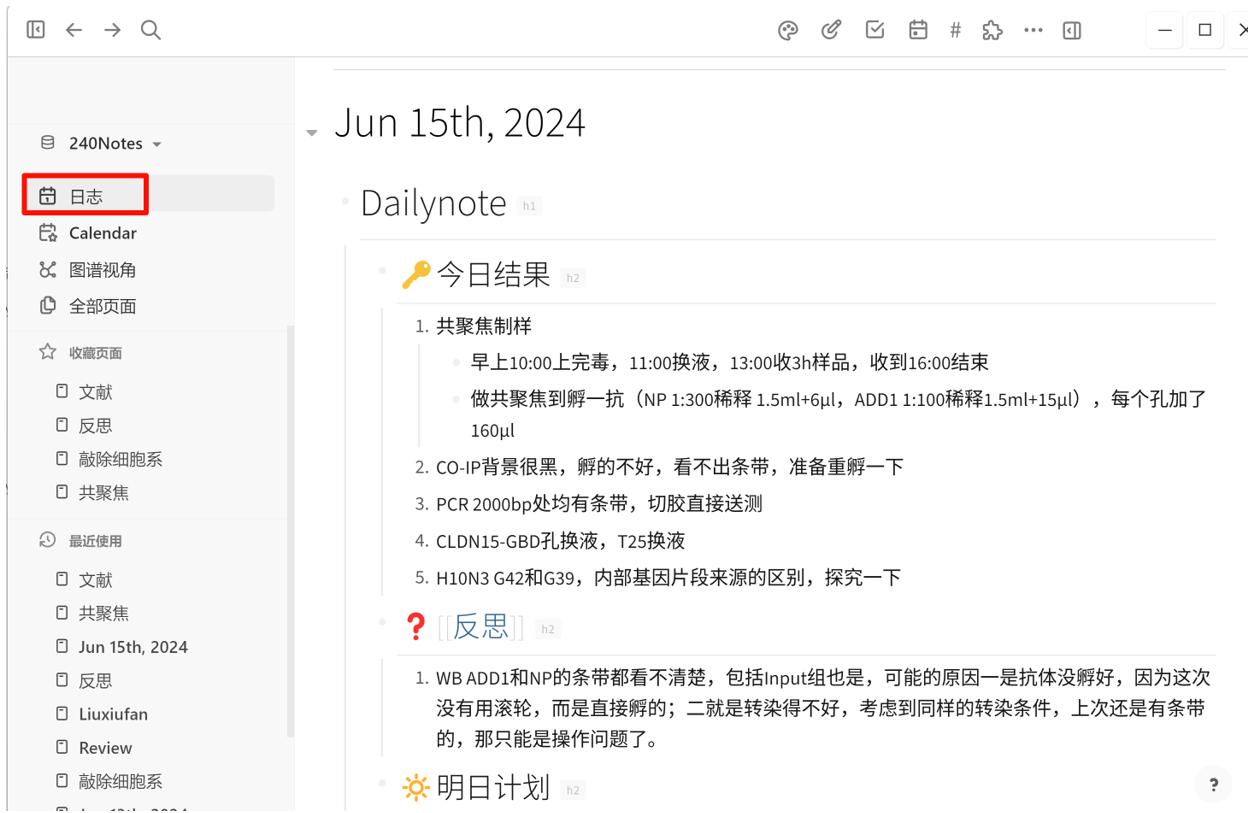Viewport: 1248px width, 813px height.
Task: Follow the 反思 page link in heading
Action: point(482,627)
